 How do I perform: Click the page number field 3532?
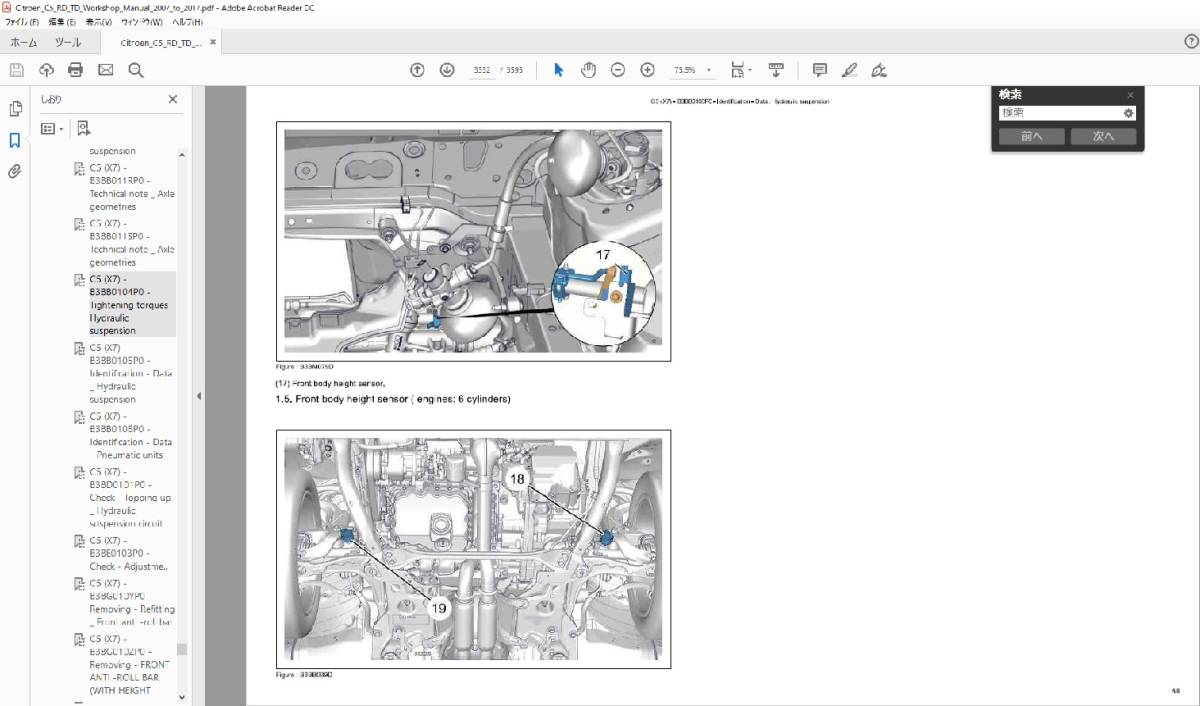point(481,70)
